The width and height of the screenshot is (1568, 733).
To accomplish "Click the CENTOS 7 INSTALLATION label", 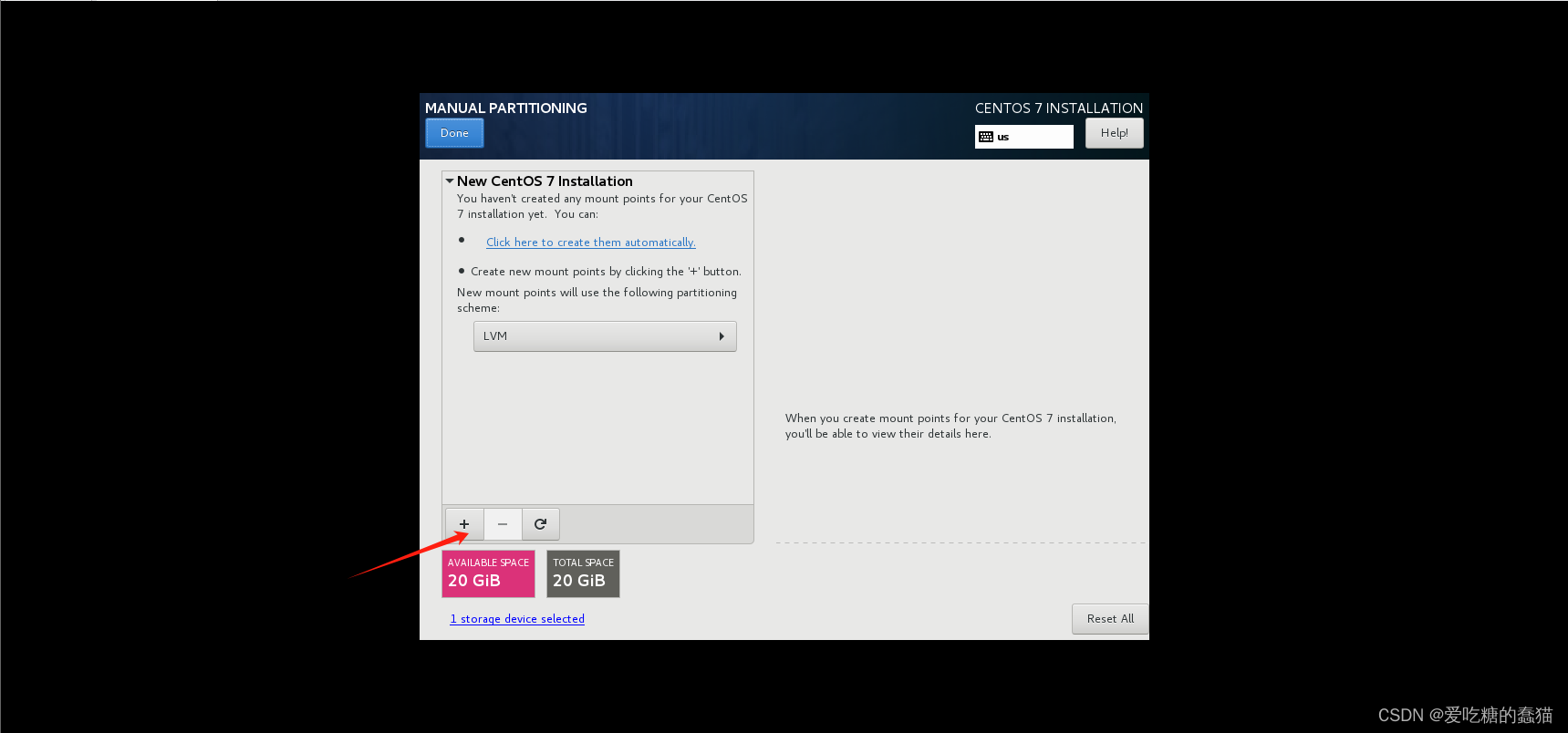I will pos(1059,108).
